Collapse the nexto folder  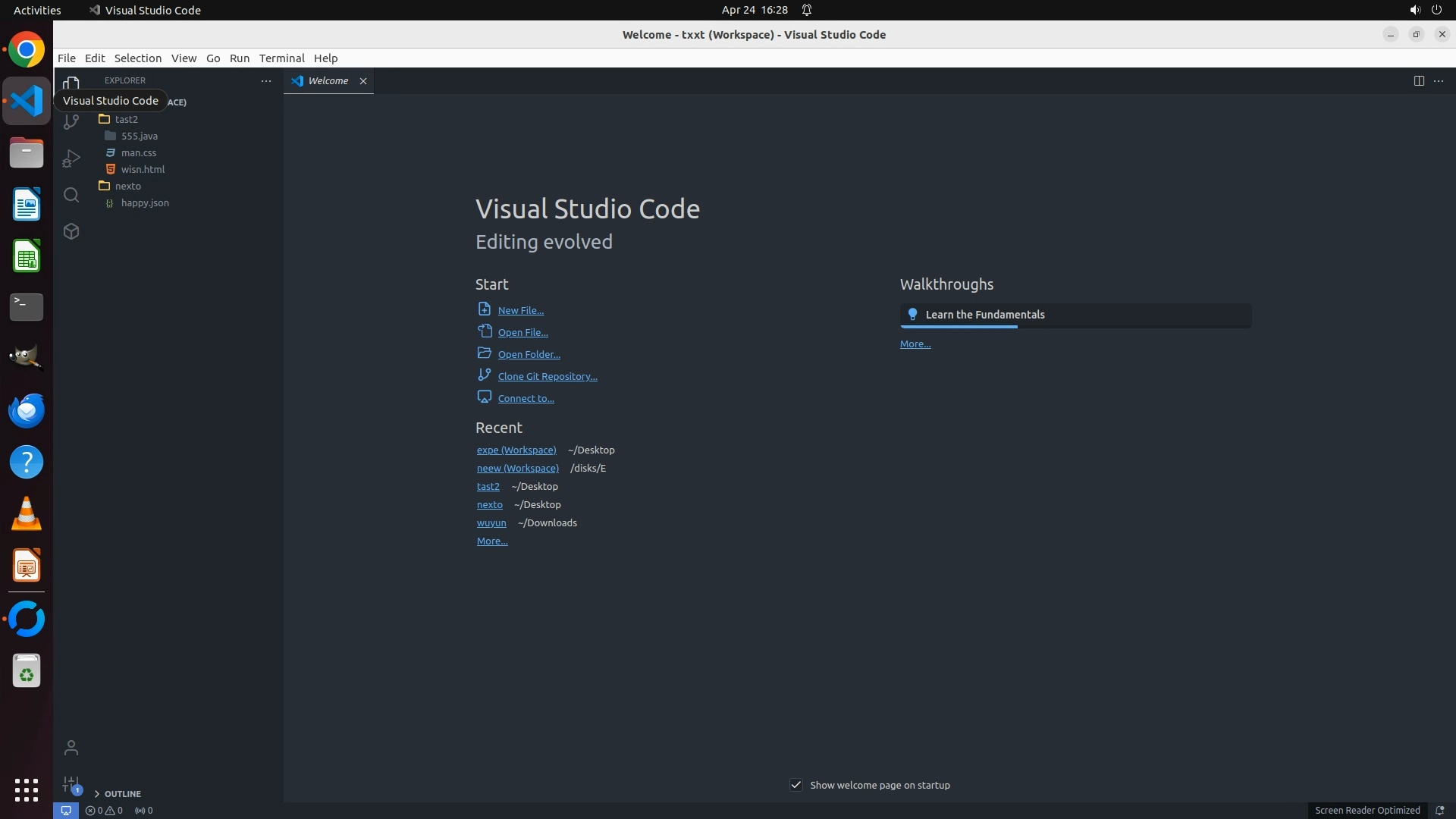(127, 186)
